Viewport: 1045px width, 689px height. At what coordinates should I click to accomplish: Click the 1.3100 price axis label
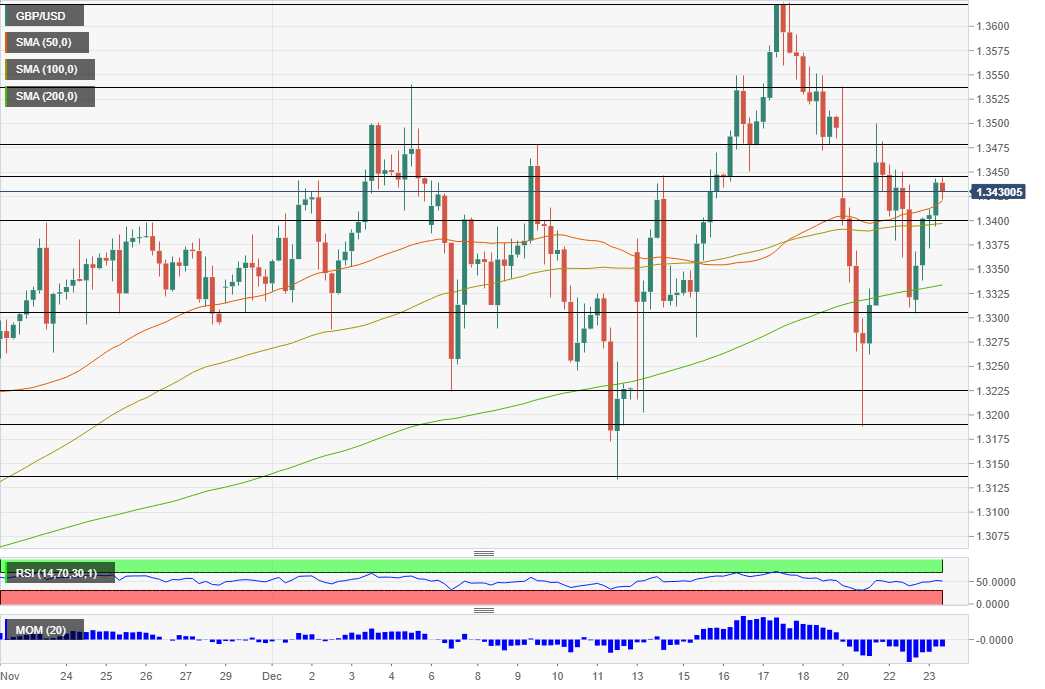[x=992, y=512]
